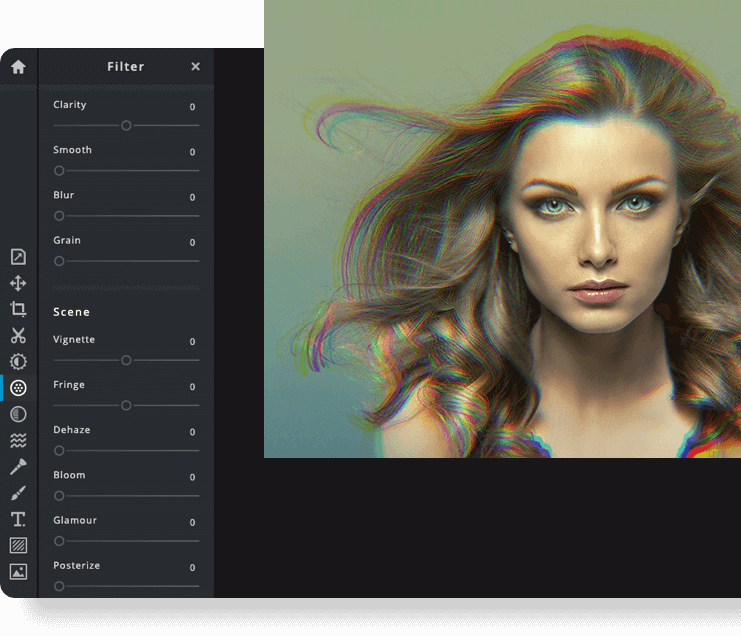Select the Draw brush tool
This screenshot has height=636, width=741.
(x=18, y=493)
